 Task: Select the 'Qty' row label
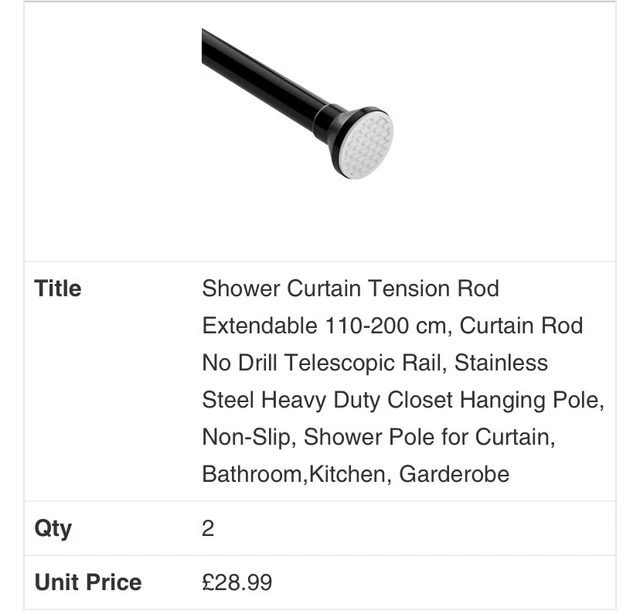[x=53, y=529]
